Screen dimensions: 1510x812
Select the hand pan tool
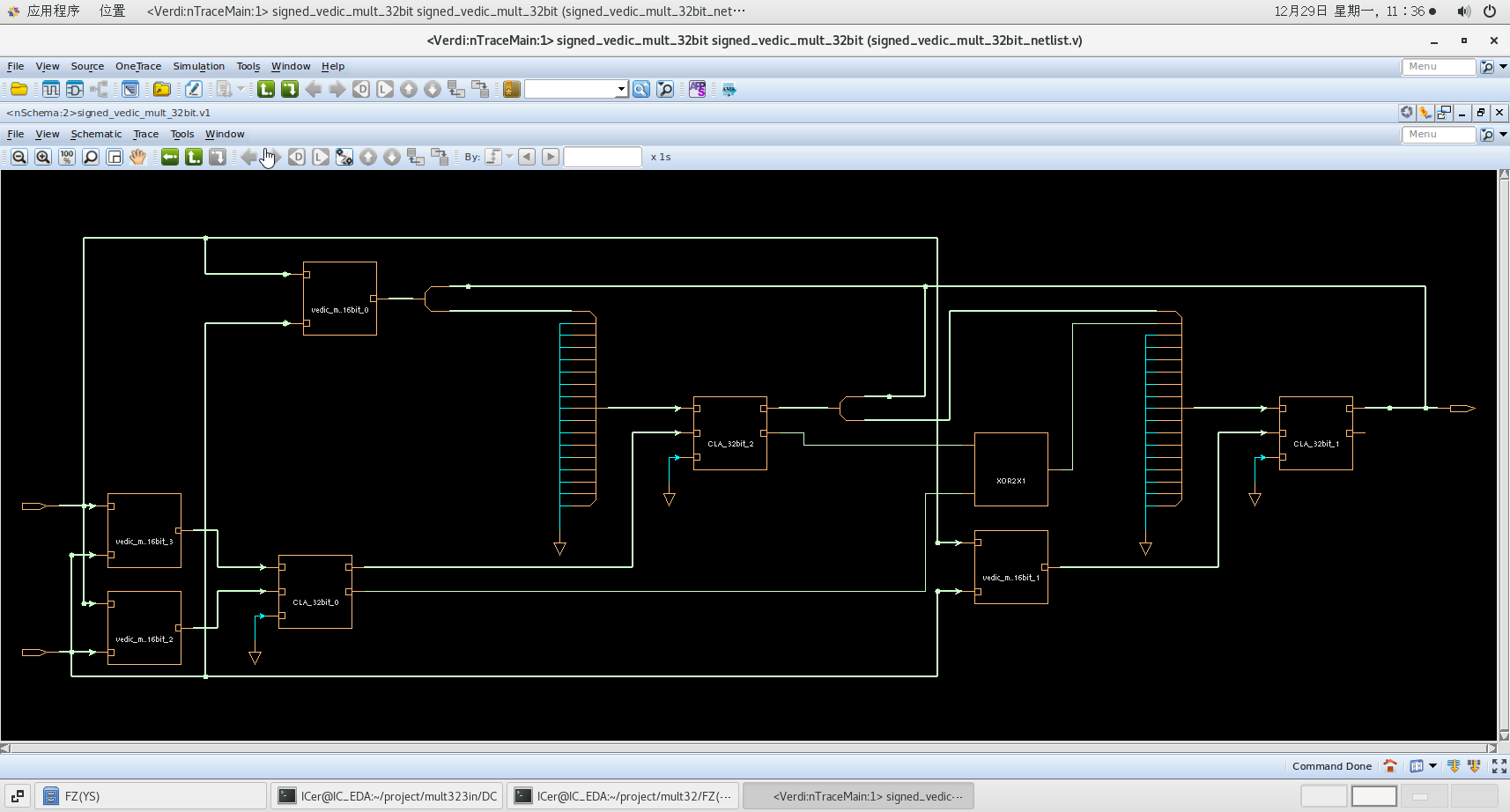coord(138,157)
